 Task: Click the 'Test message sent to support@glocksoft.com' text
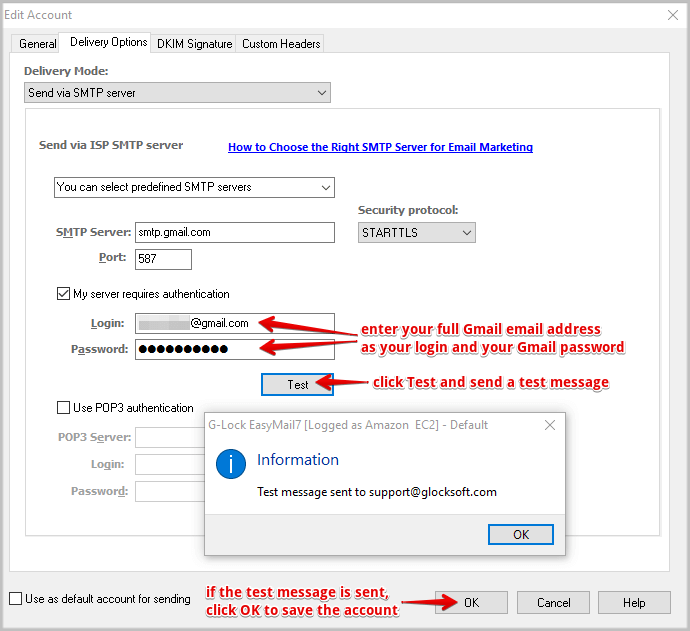377,492
